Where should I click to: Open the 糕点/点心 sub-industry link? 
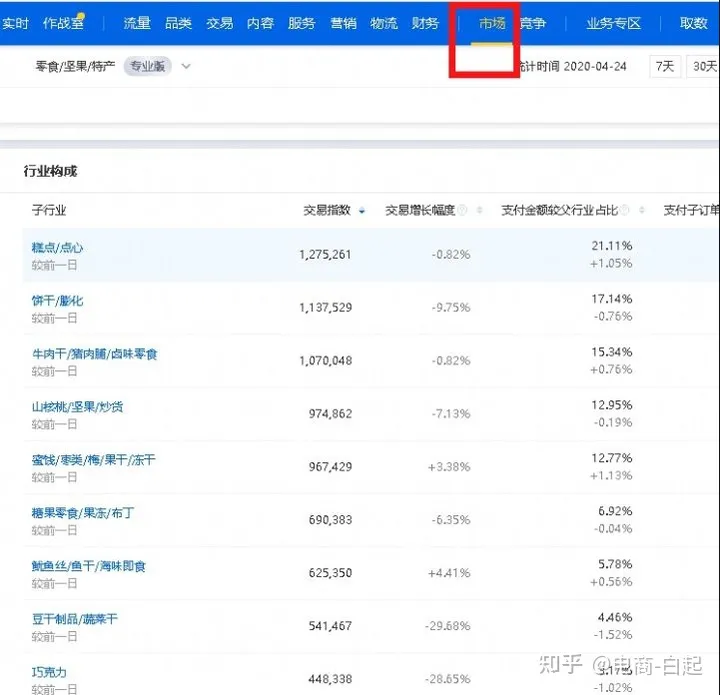[x=57, y=247]
